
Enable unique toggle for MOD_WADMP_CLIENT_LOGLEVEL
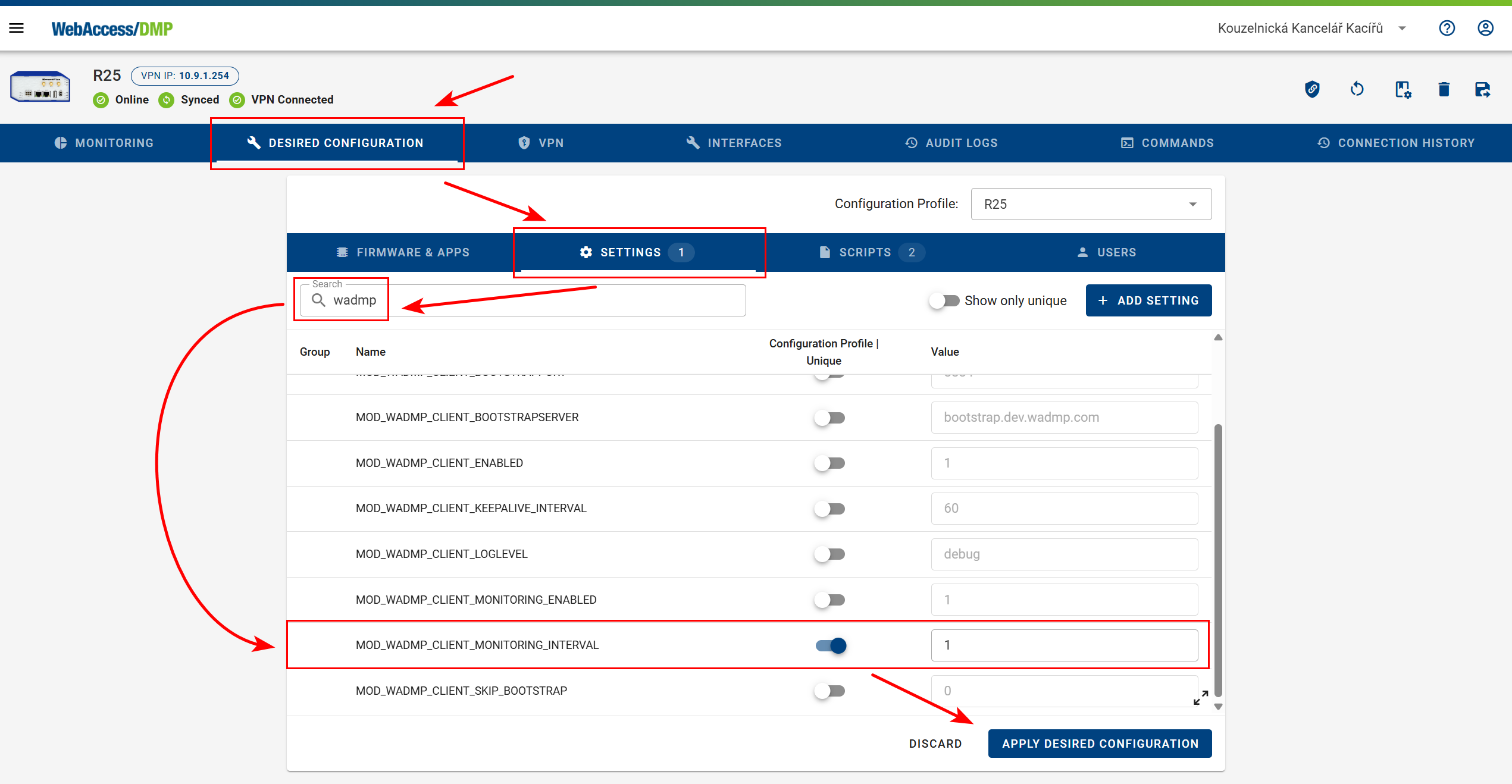[829, 554]
